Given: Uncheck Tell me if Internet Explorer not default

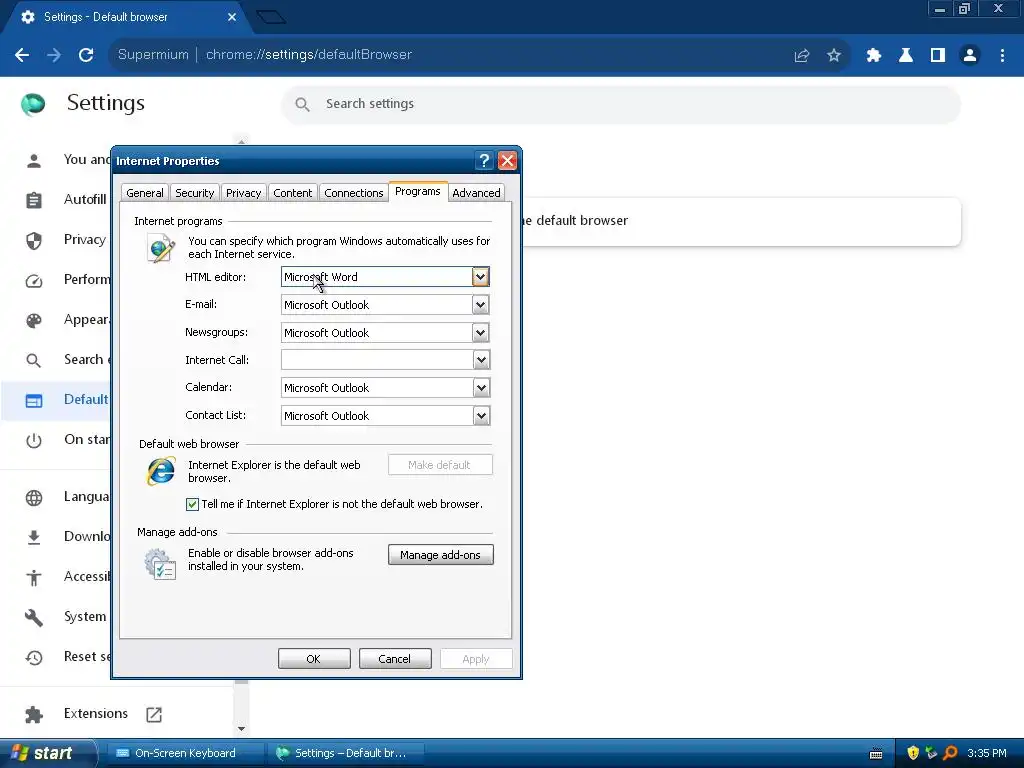Looking at the screenshot, I should [x=192, y=504].
